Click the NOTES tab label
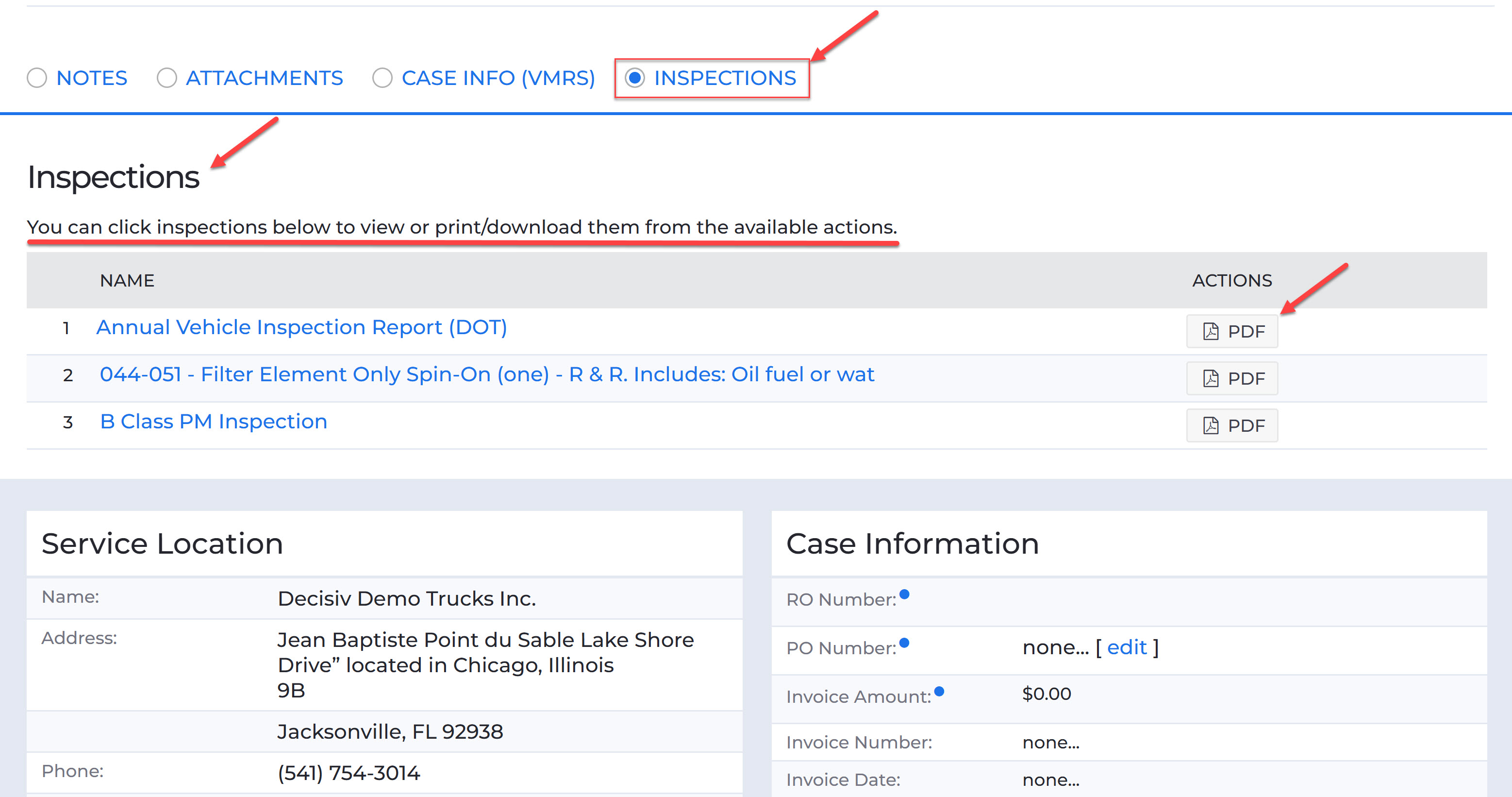 click(x=92, y=78)
